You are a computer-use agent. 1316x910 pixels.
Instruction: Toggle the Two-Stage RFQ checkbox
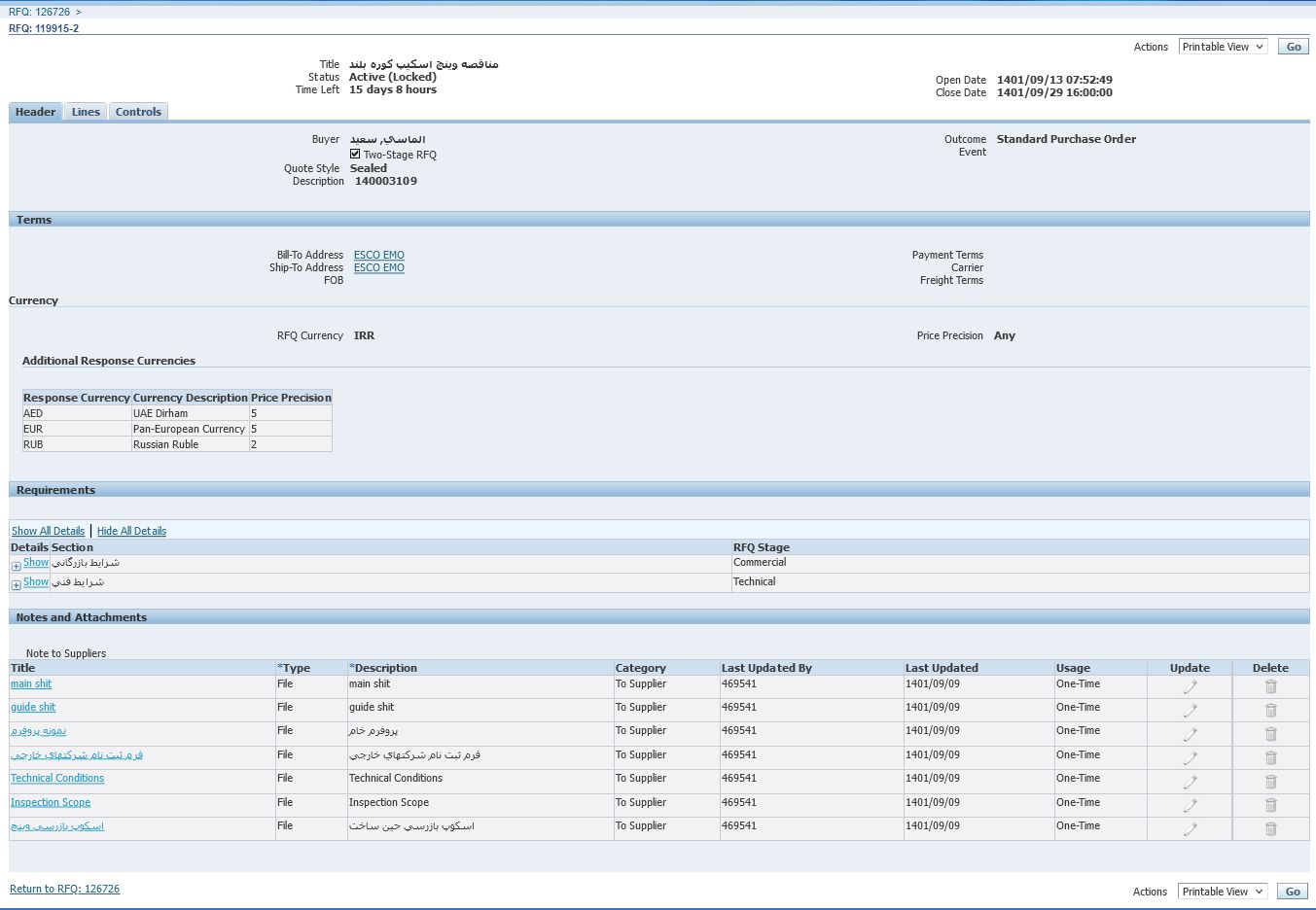coord(355,154)
